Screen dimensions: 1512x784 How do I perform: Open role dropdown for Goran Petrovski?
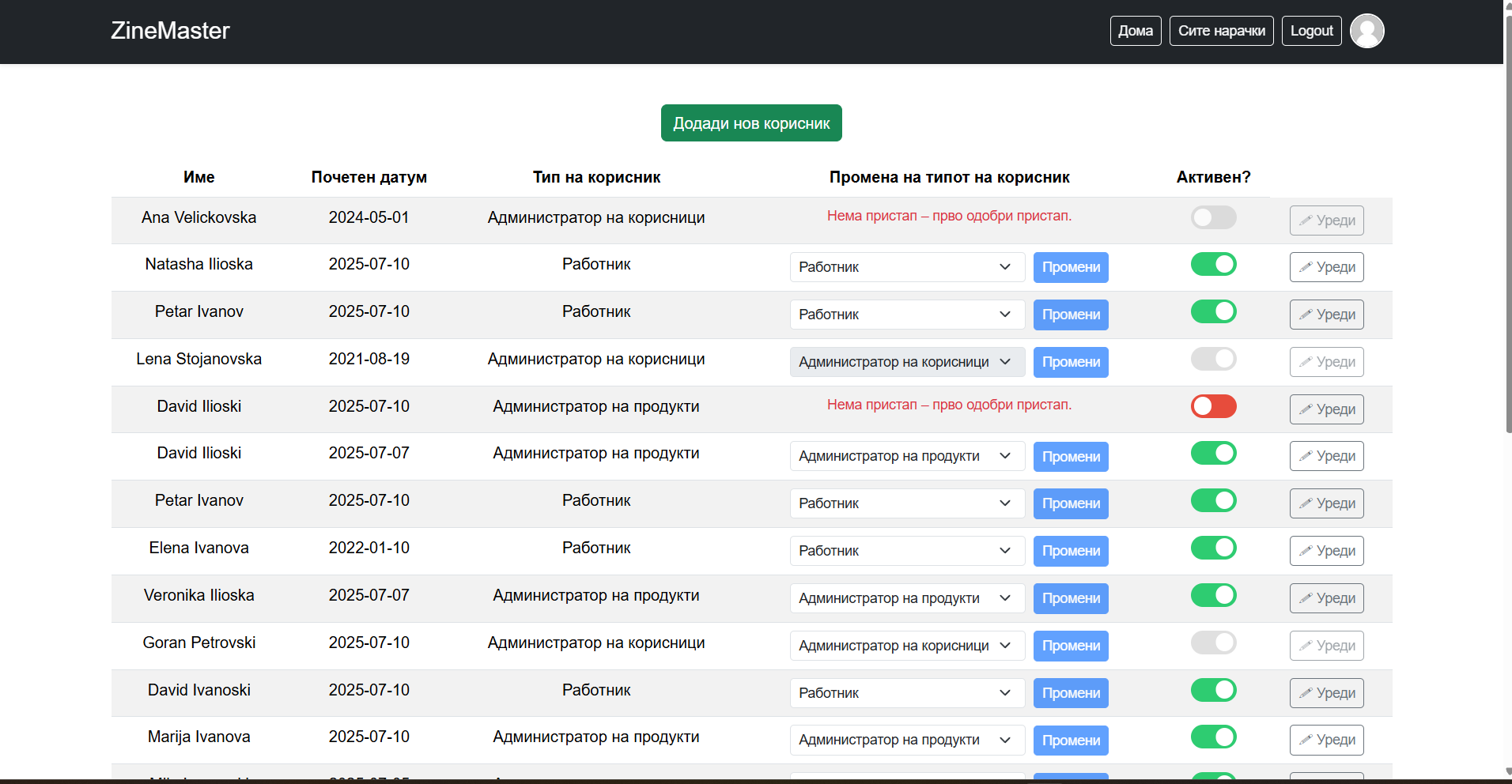(x=906, y=646)
